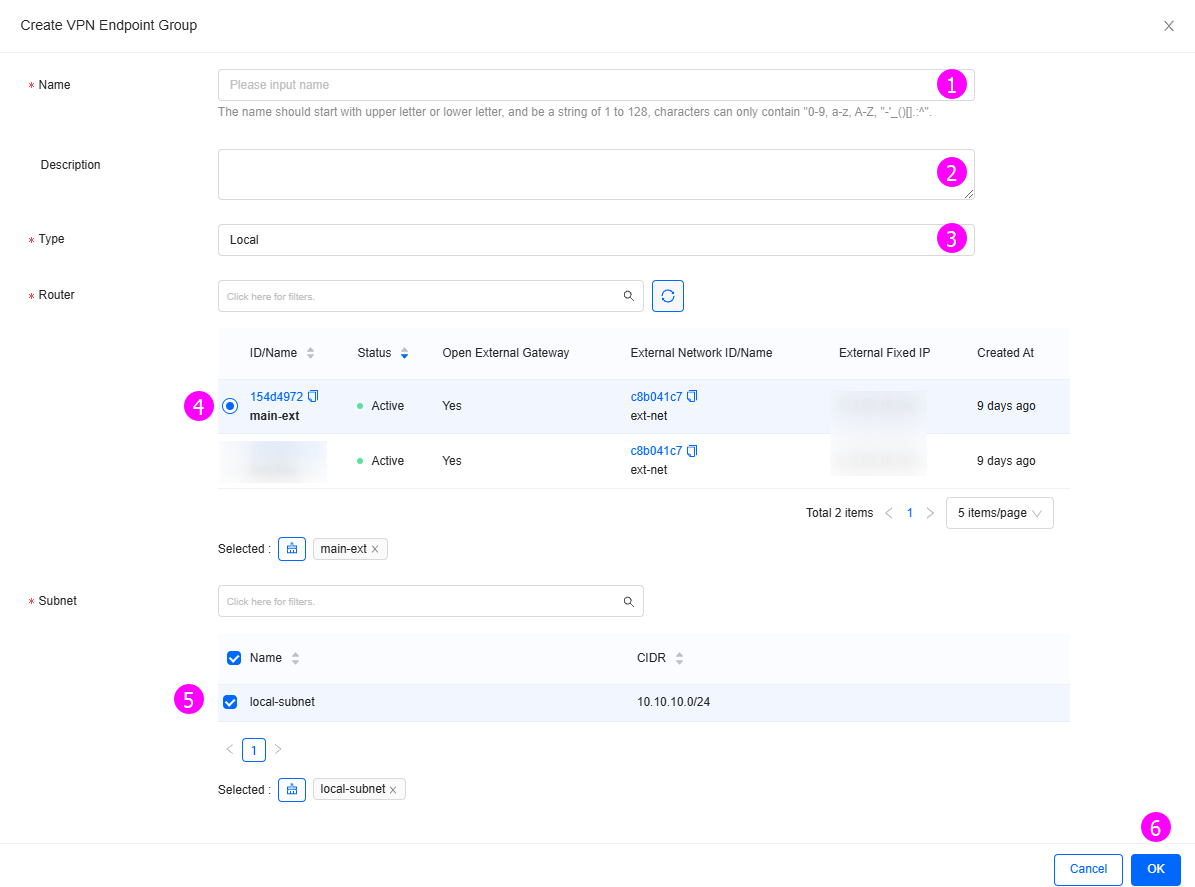Select page 1 of subnet pagination
Screen dimensions: 1195x887
[x=254, y=750]
